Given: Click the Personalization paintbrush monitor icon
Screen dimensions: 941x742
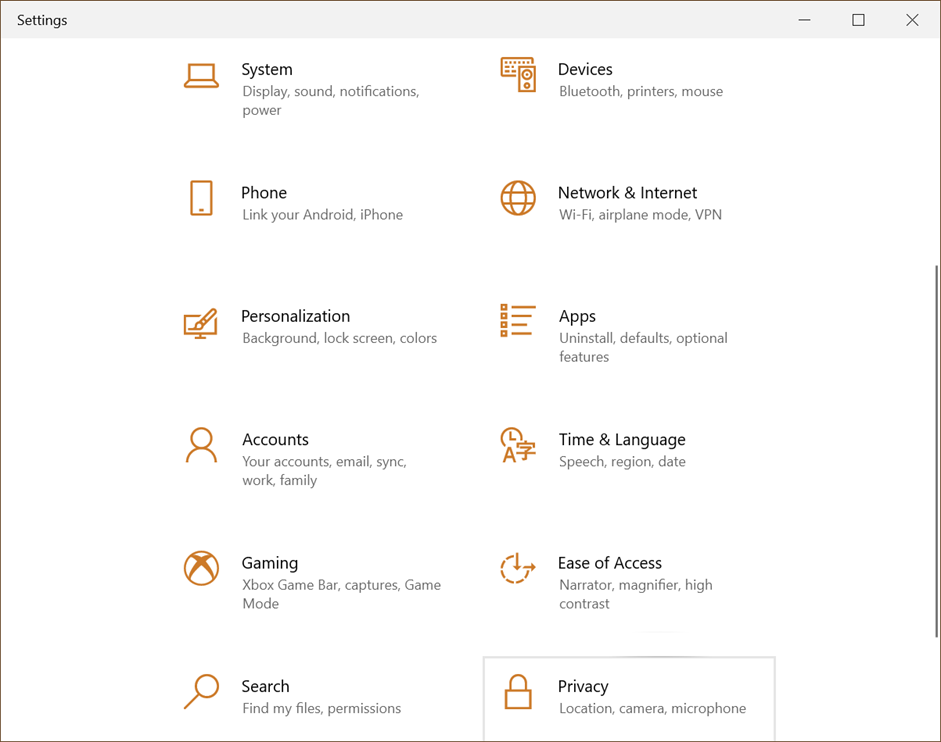Looking at the screenshot, I should (200, 323).
